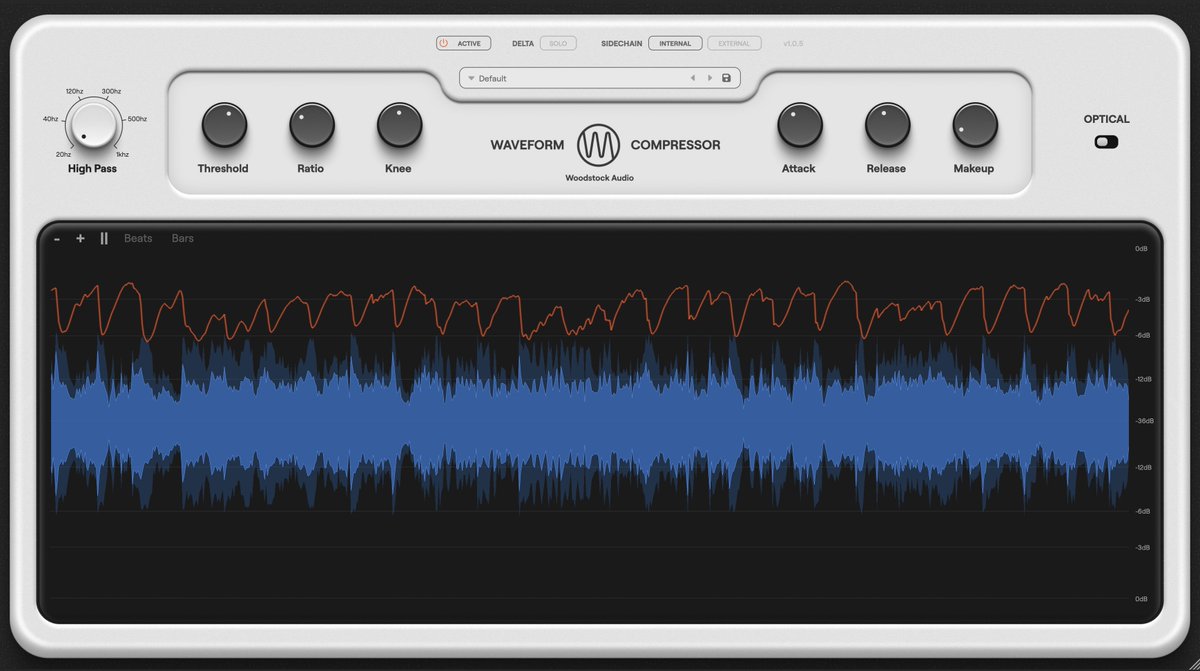1200x671 pixels.
Task: Save the current preset using disk icon
Action: (x=727, y=77)
